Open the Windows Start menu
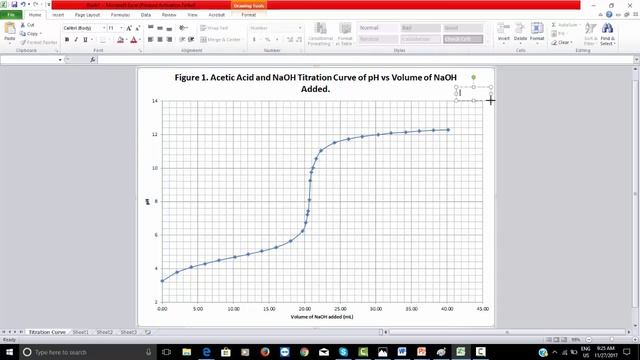Screen dimensions: 640x360 [9, 352]
